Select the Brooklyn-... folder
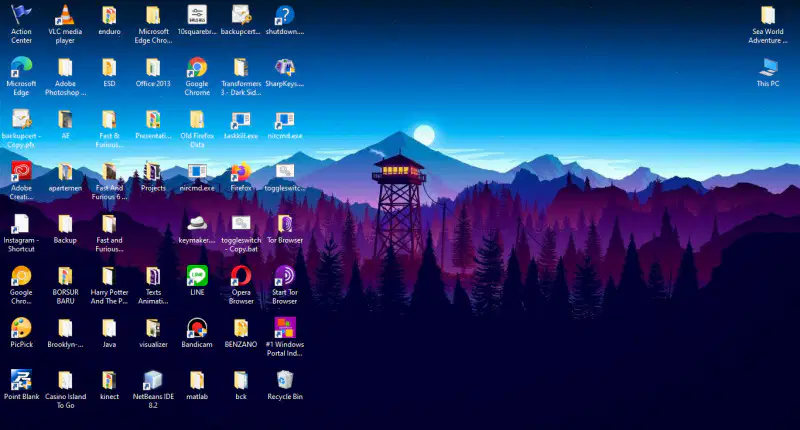Image resolution: width=800 pixels, height=430 pixels. tap(65, 328)
